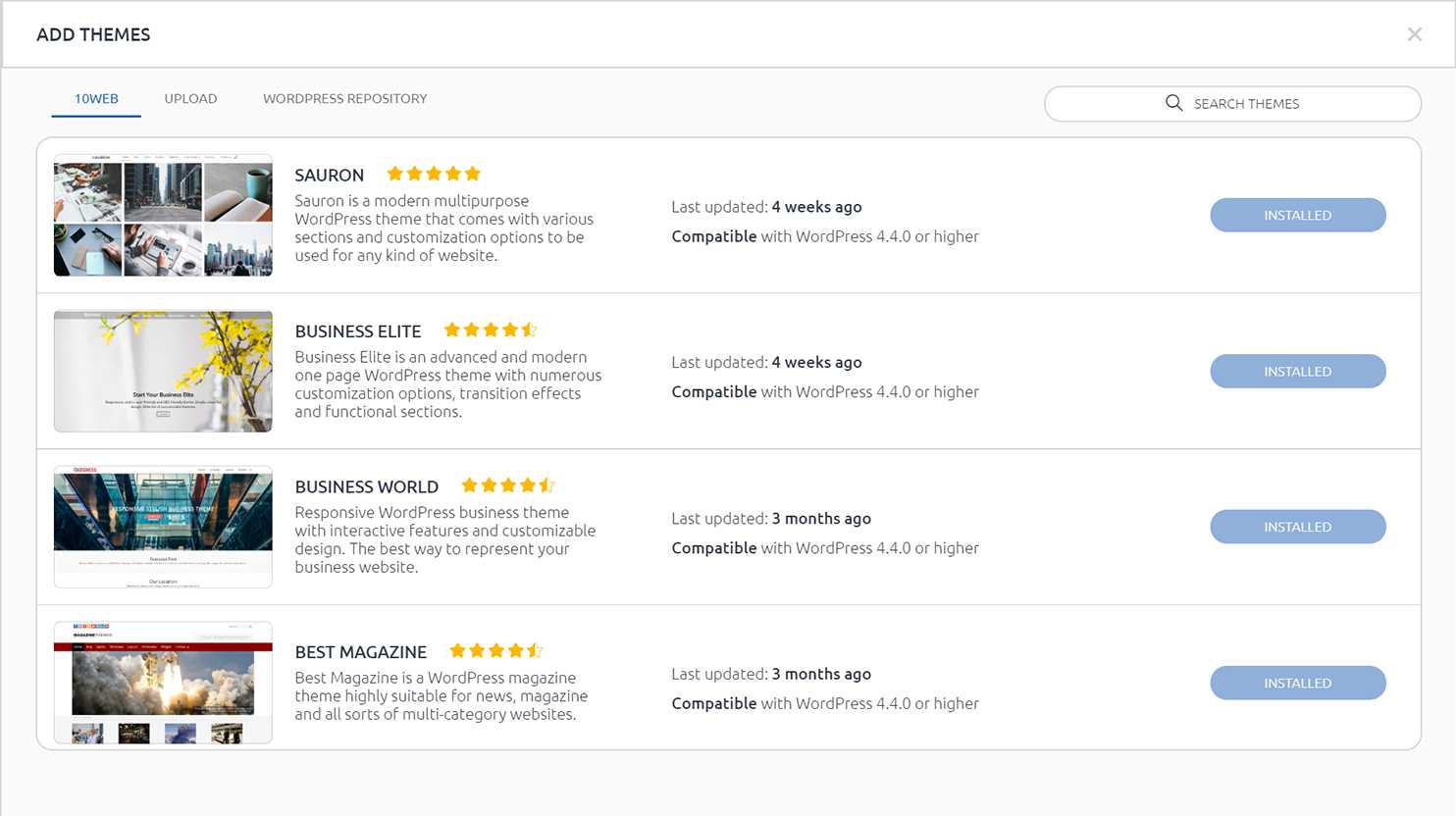
Task: Click Best Magazine's star rating
Action: point(496,650)
